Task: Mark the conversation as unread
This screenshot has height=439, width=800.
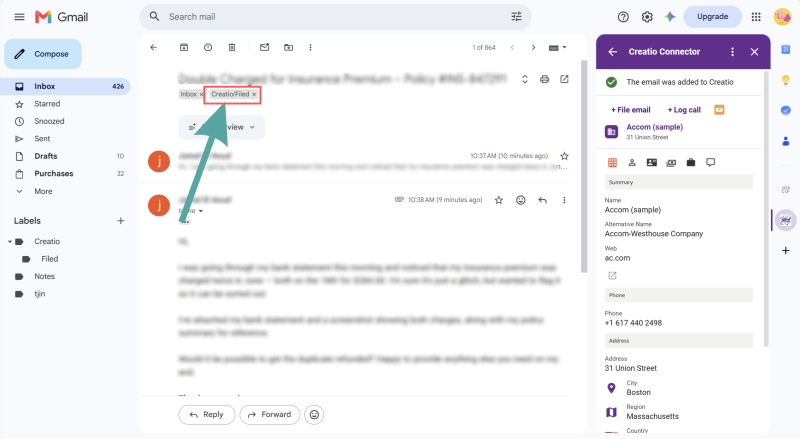Action: (264, 47)
